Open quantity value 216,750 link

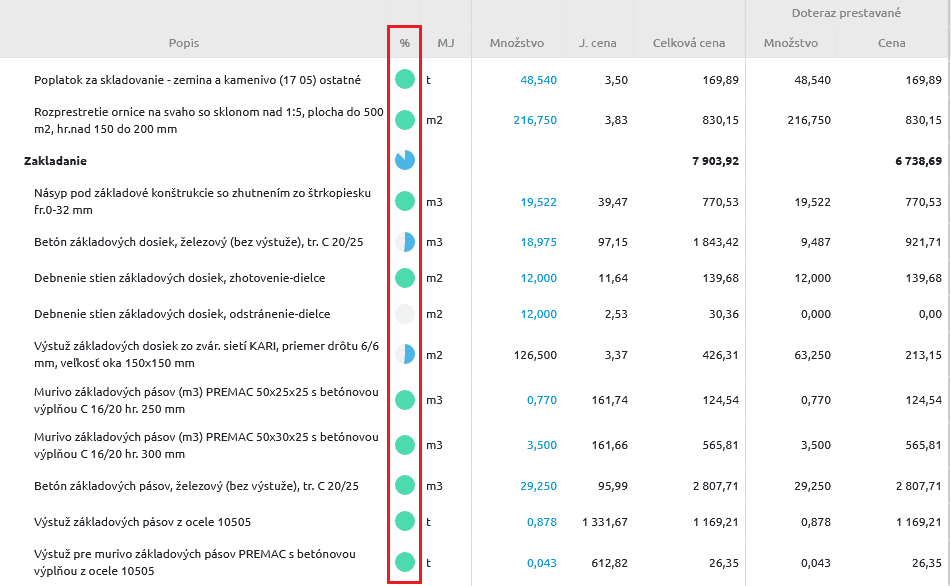(535, 120)
